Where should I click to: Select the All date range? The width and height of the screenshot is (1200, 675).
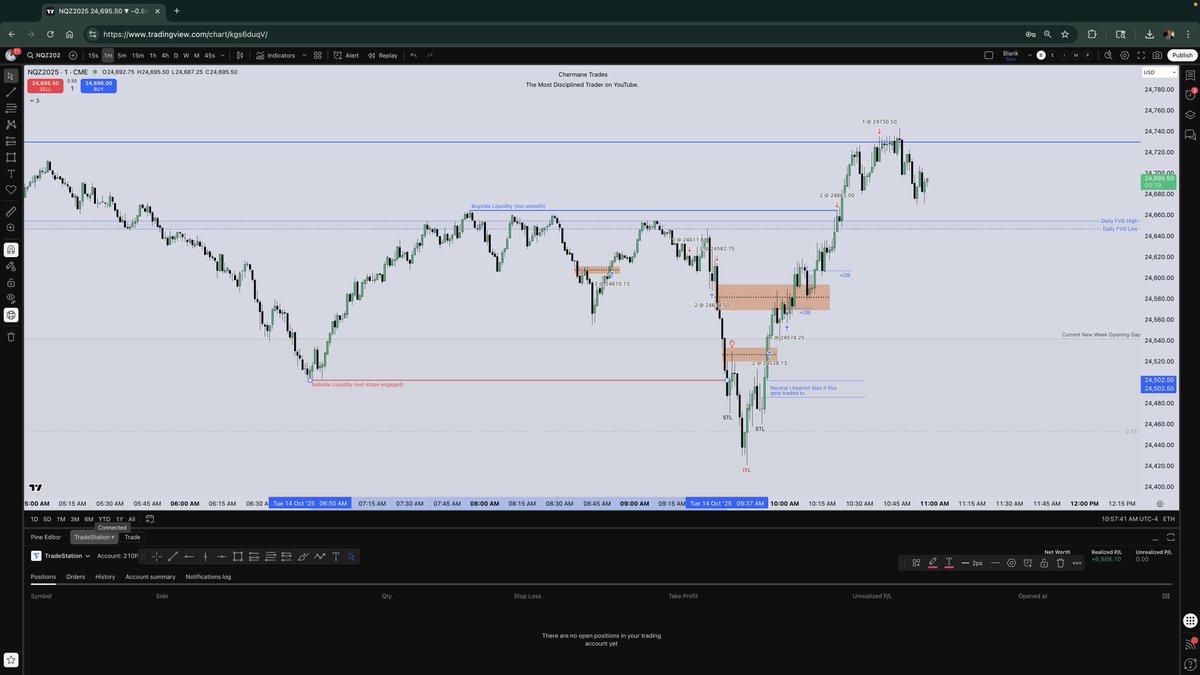point(132,519)
